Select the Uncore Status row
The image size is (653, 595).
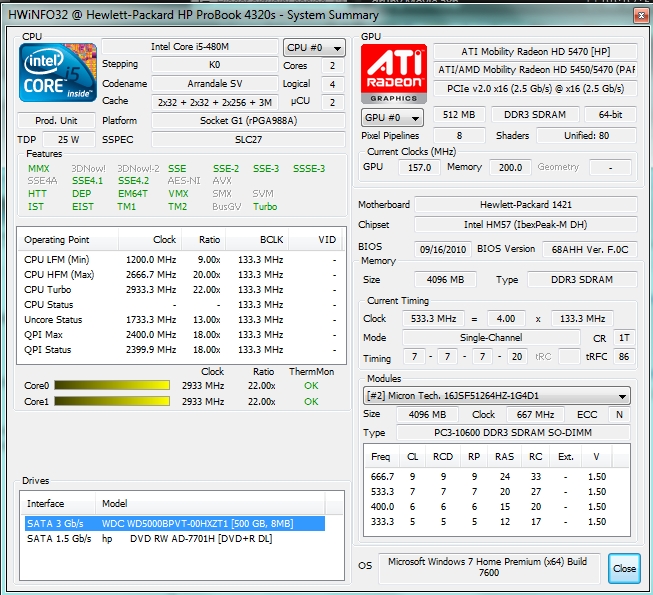click(x=181, y=320)
